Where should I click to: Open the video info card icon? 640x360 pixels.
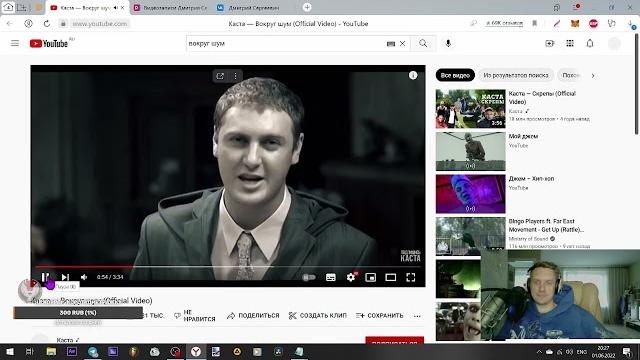[413, 76]
